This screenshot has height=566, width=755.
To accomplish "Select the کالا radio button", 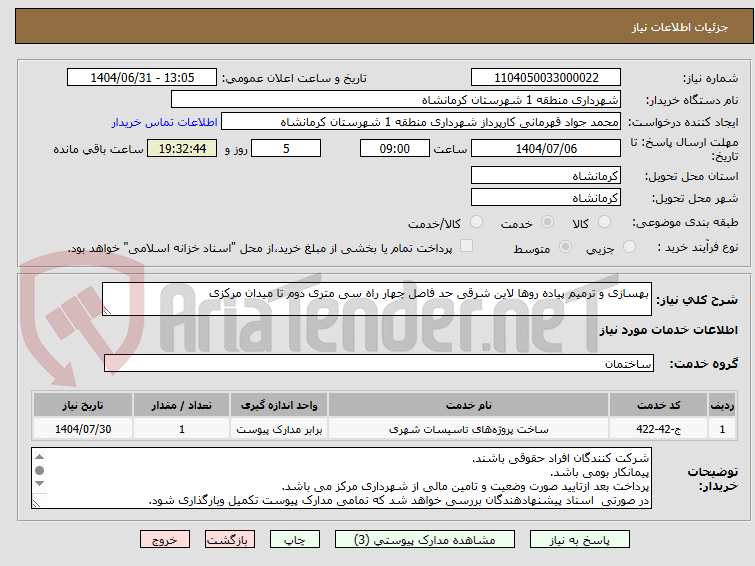I will [x=604, y=222].
